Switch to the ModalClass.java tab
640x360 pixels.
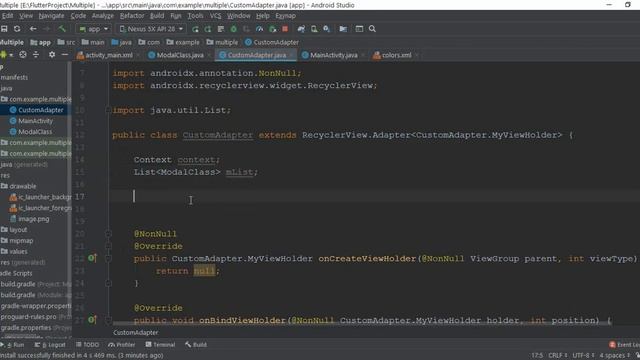click(180, 55)
